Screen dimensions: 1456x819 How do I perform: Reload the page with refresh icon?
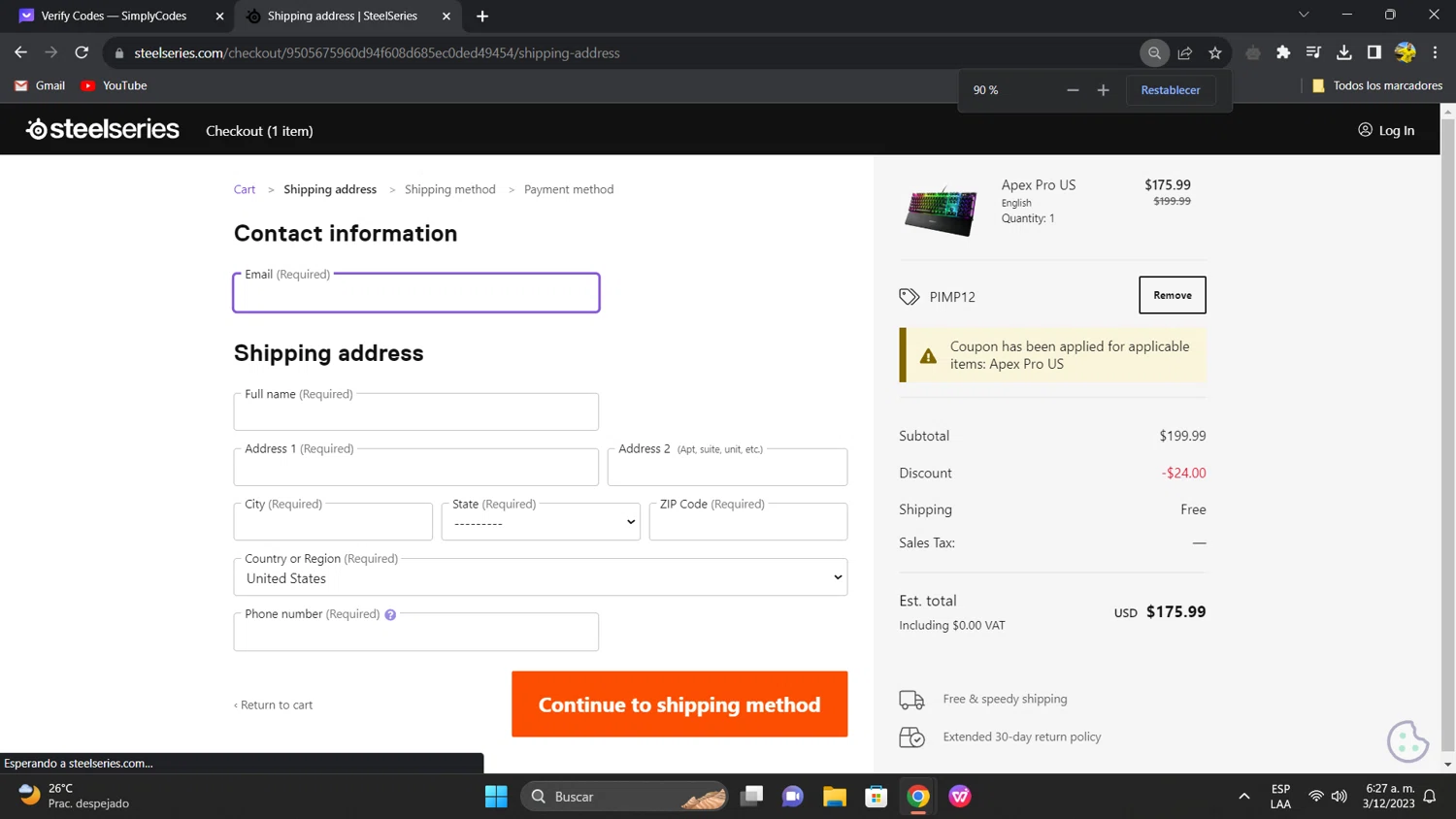pyautogui.click(x=82, y=53)
